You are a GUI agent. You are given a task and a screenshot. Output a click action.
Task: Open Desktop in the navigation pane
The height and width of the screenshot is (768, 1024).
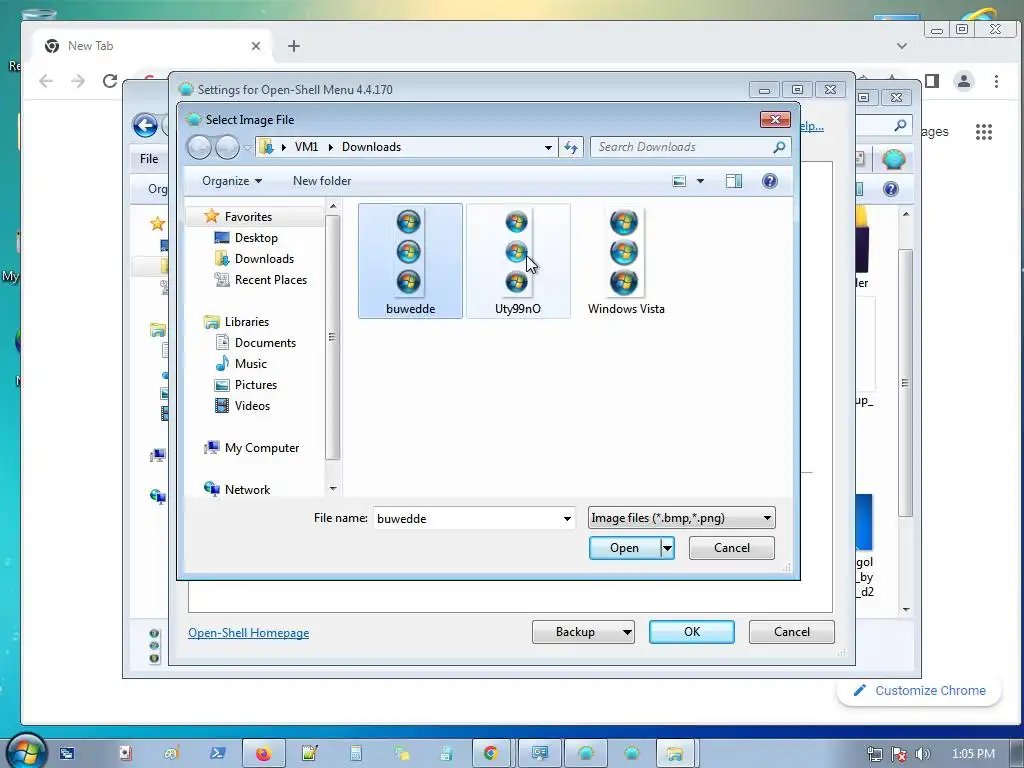255,238
